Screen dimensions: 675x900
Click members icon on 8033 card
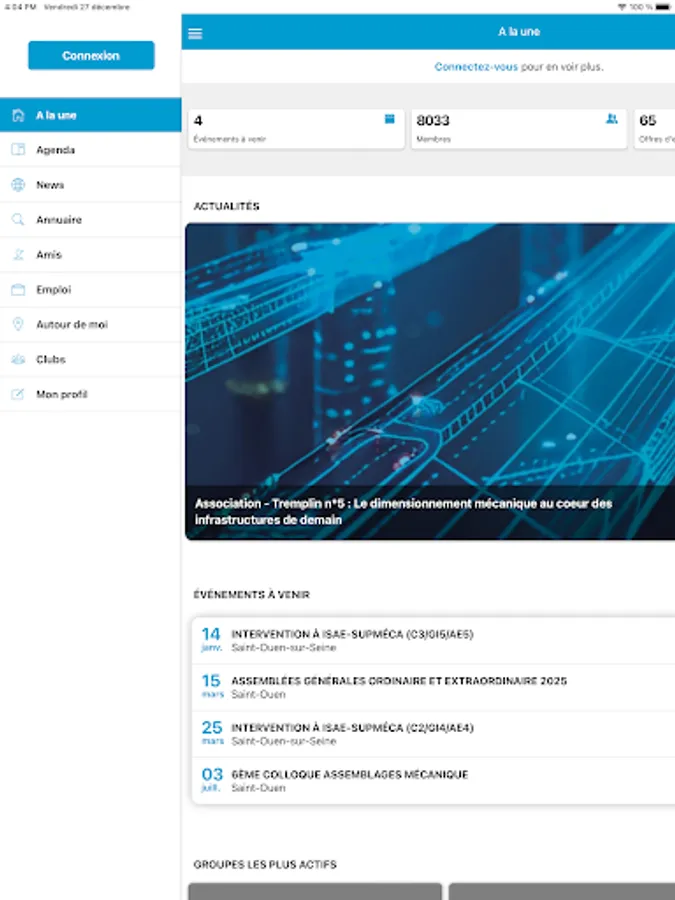coord(612,119)
